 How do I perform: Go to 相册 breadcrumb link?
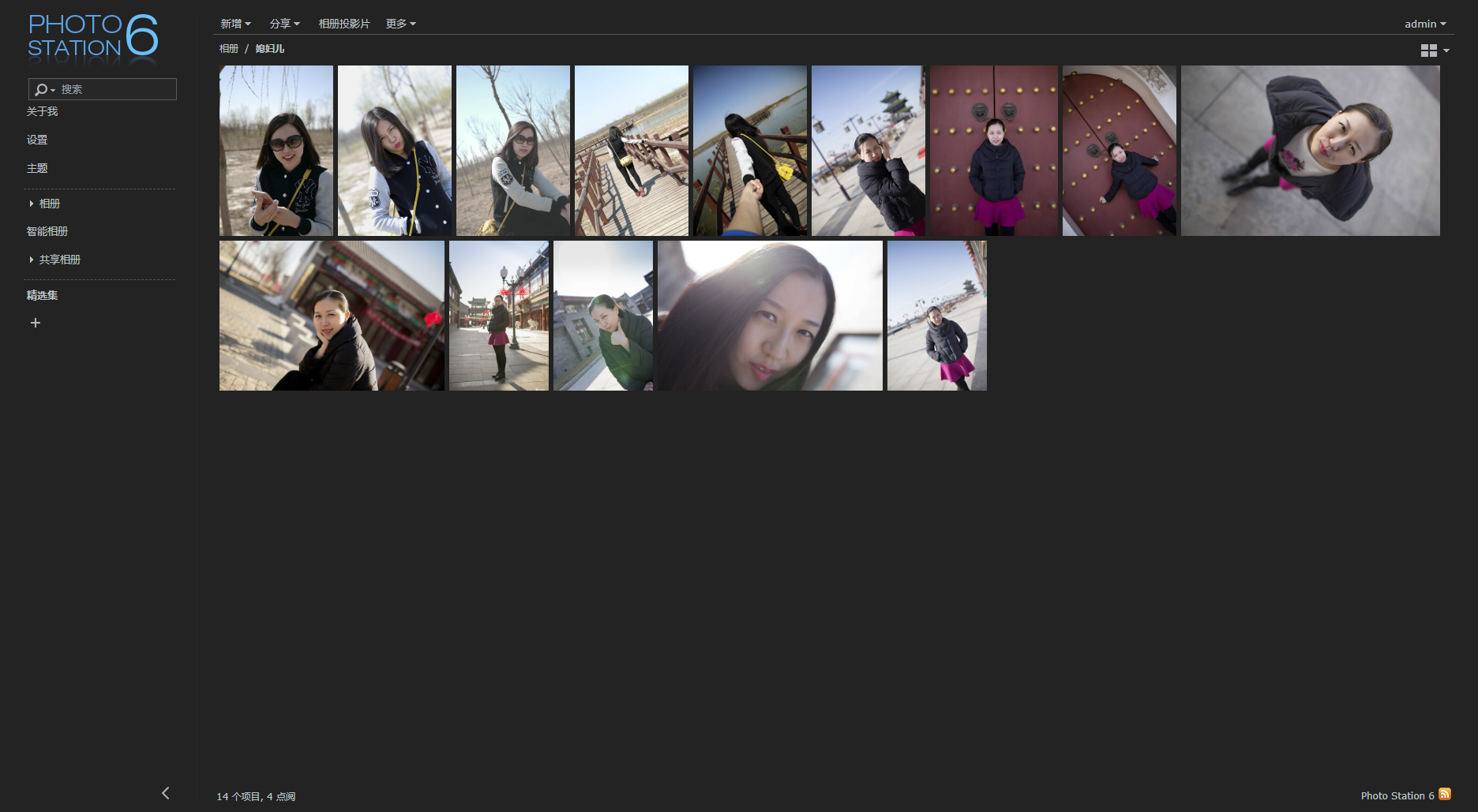tap(229, 48)
